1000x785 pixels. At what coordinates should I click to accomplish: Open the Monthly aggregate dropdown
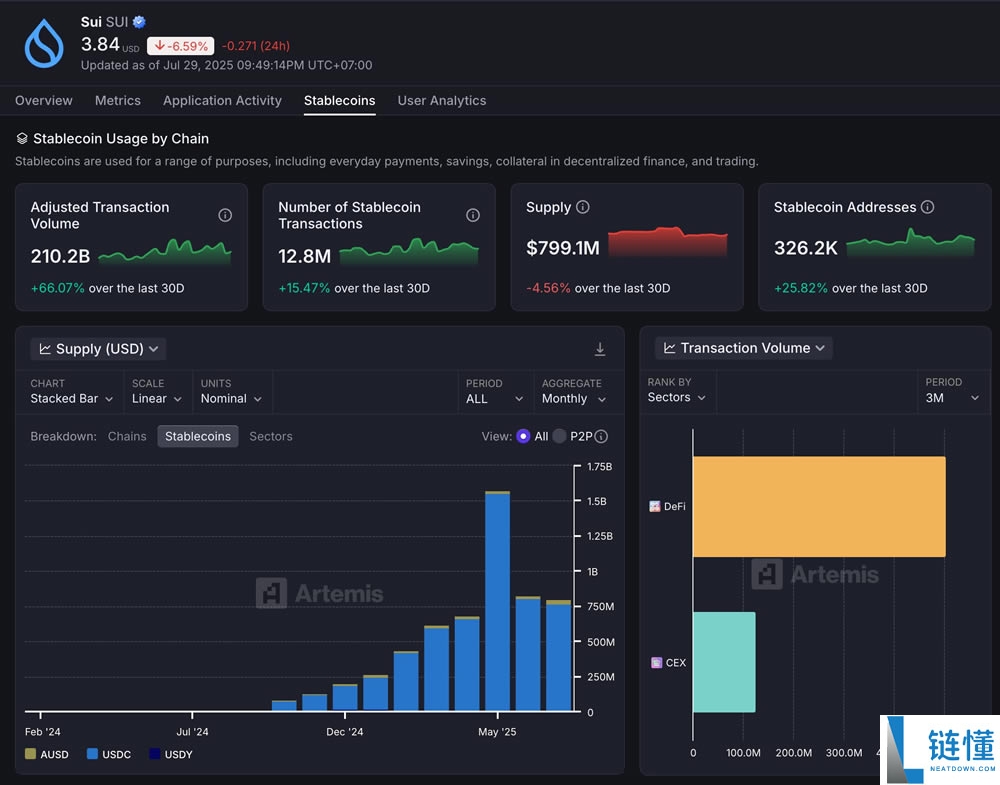(x=574, y=398)
